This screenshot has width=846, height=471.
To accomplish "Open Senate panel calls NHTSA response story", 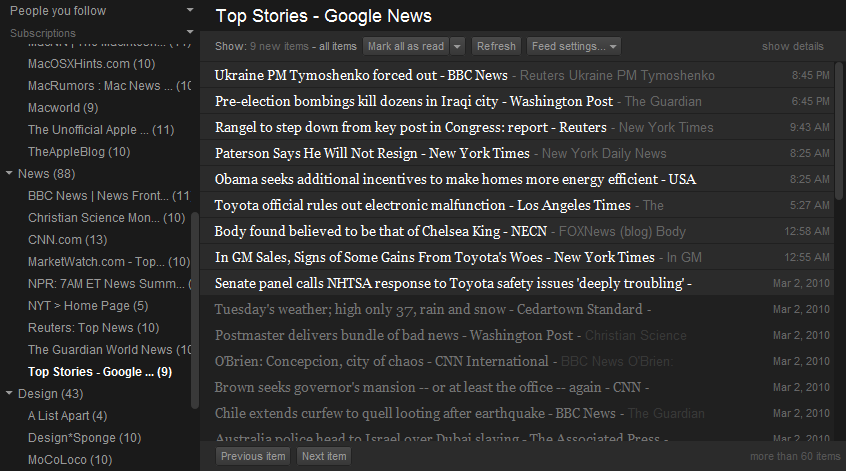I will click(x=517, y=283).
